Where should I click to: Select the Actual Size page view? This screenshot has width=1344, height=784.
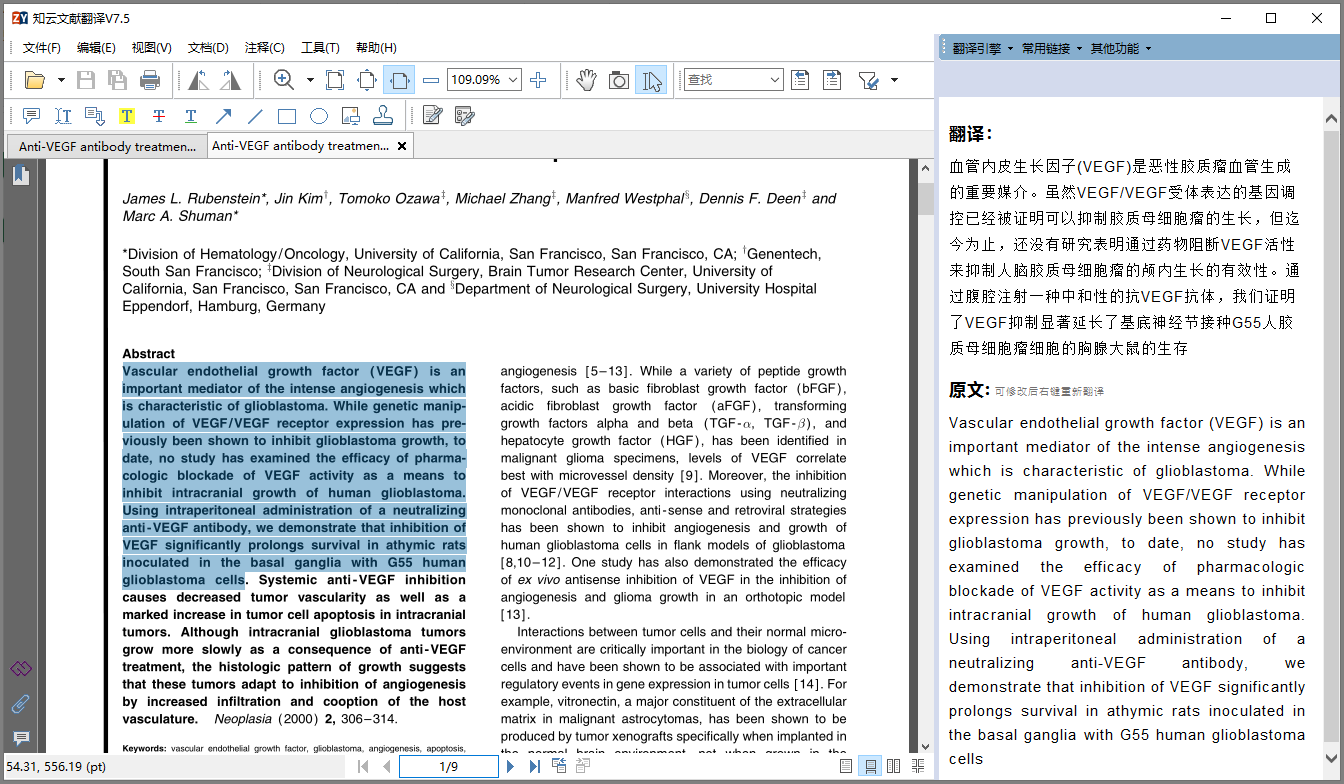(x=335, y=80)
